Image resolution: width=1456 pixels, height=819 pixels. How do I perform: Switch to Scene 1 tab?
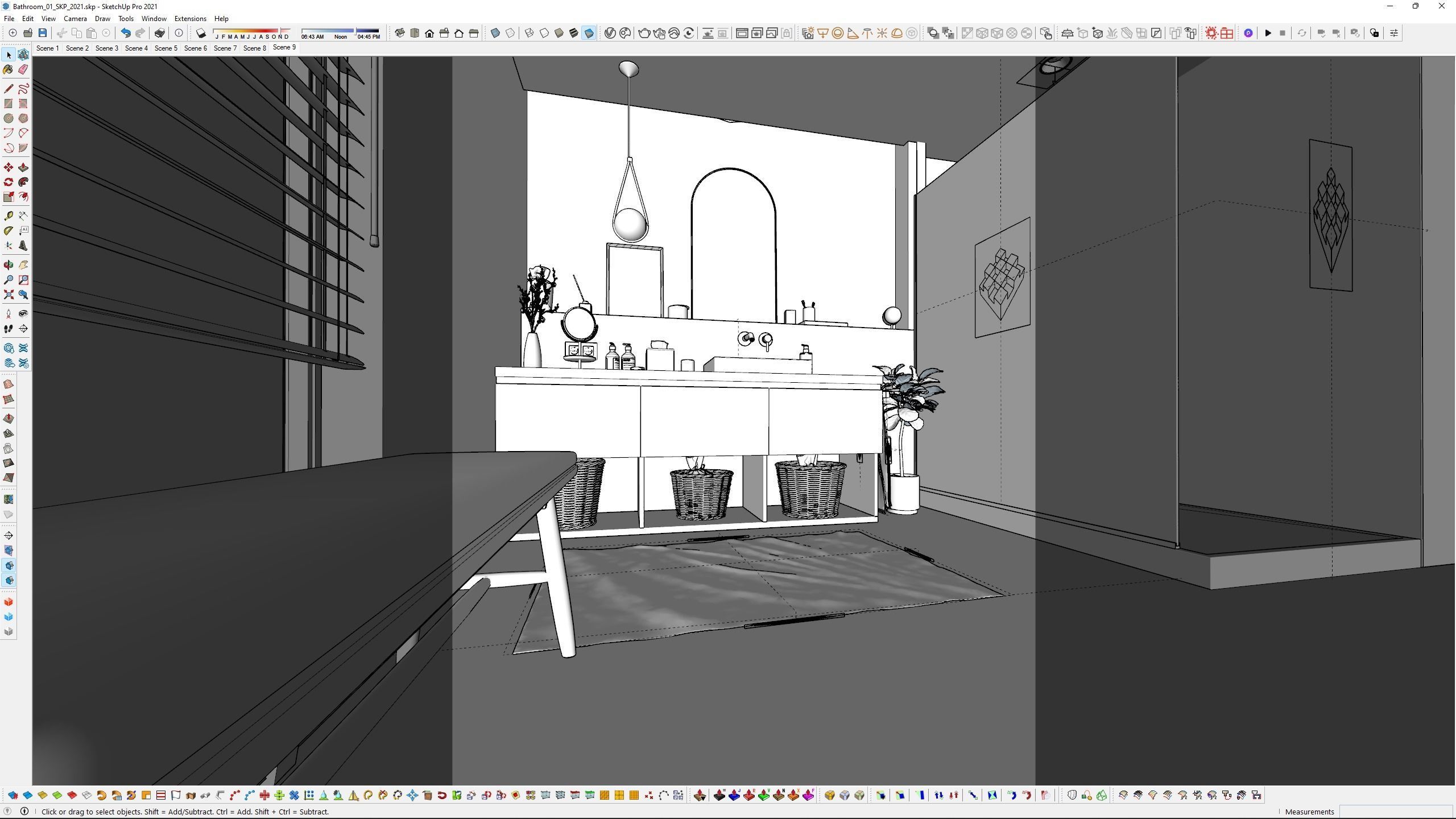coord(47,48)
